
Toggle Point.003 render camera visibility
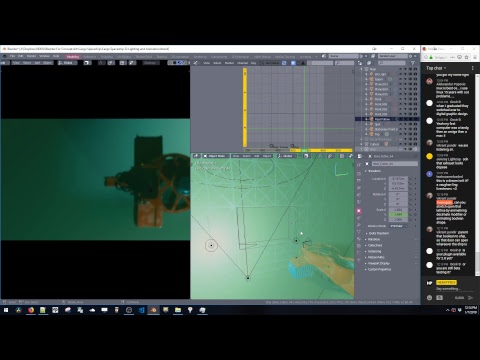tap(415, 84)
